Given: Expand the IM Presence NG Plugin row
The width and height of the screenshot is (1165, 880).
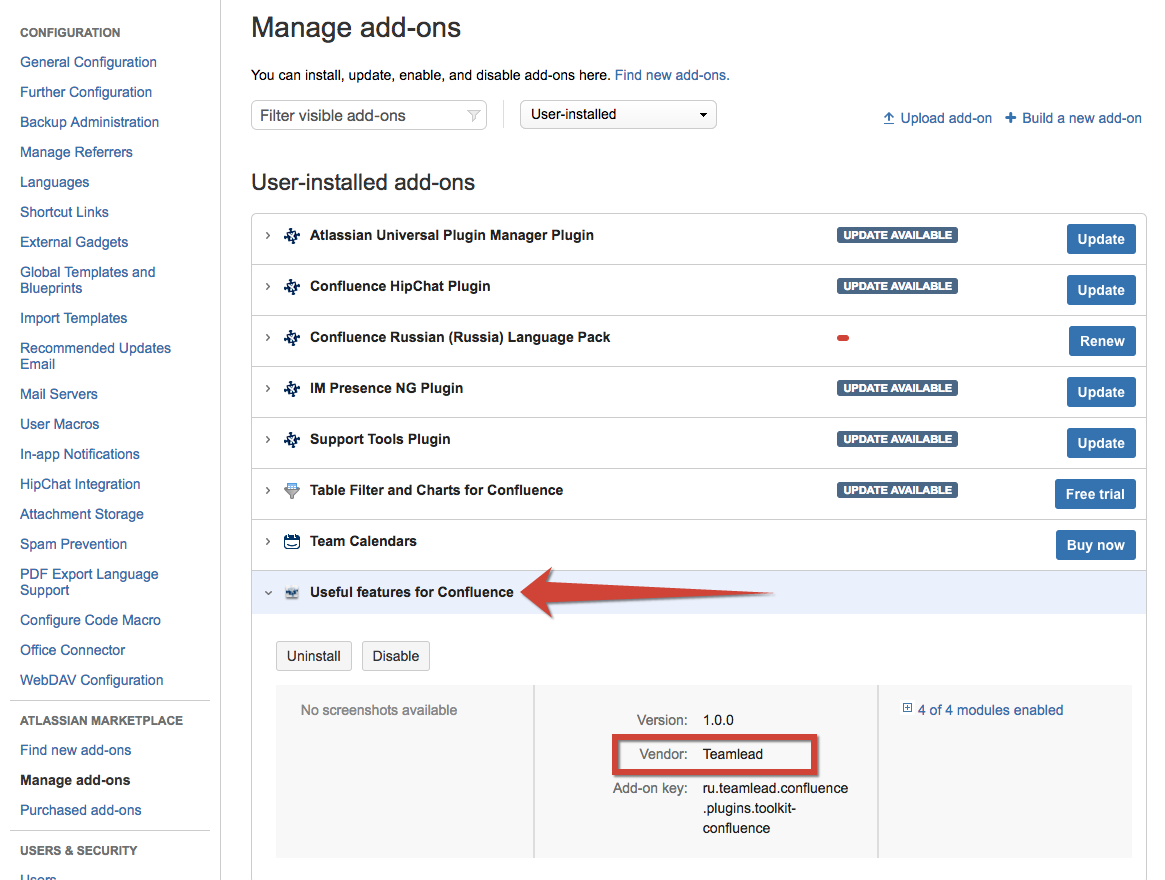Looking at the screenshot, I should pyautogui.click(x=268, y=388).
